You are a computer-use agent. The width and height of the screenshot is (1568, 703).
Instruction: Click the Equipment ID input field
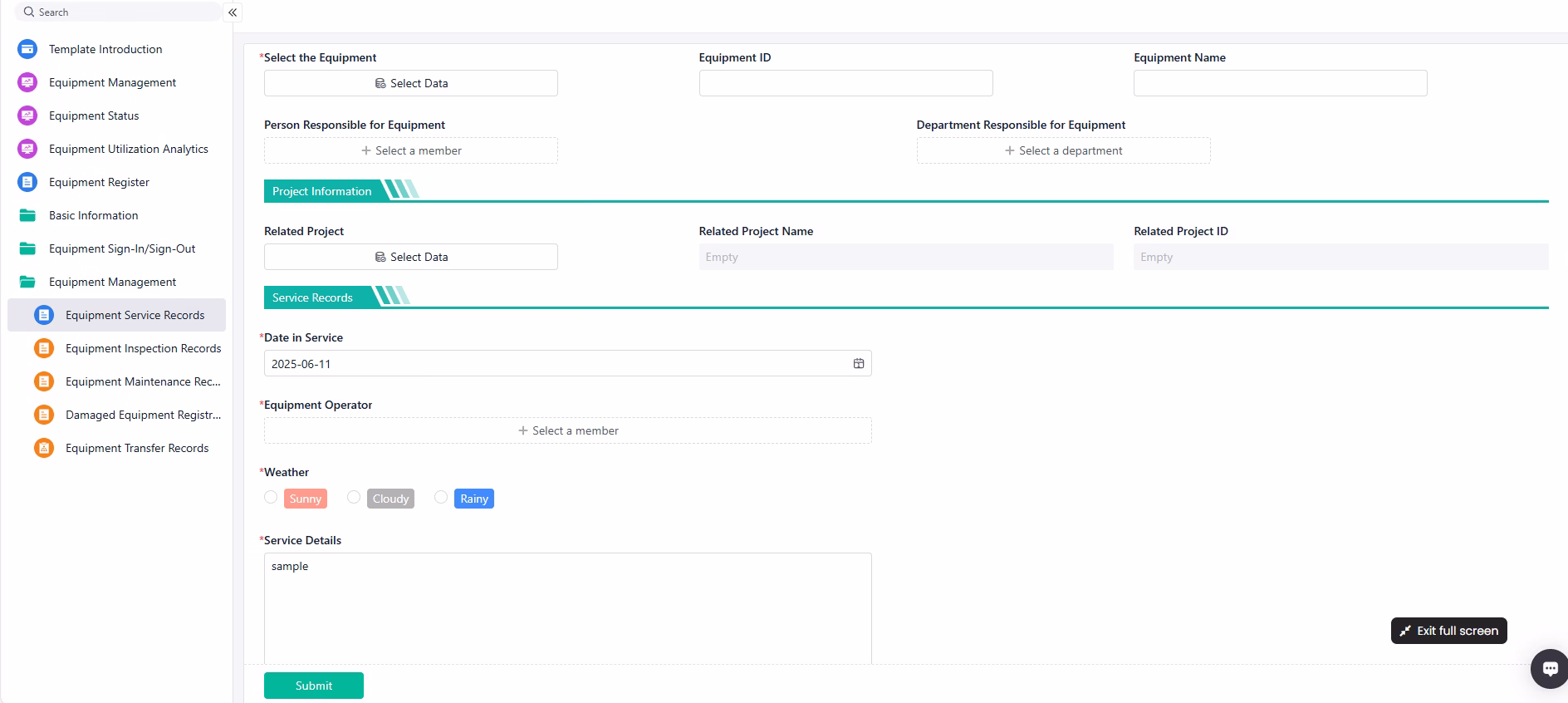[x=845, y=83]
